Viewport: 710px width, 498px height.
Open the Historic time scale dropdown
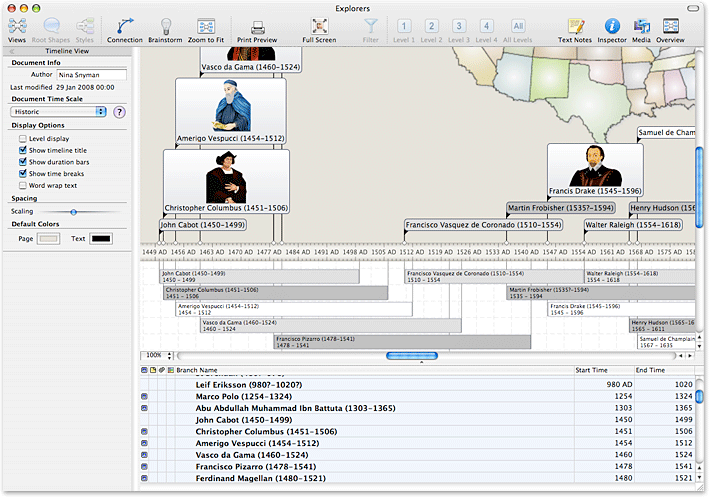point(58,112)
